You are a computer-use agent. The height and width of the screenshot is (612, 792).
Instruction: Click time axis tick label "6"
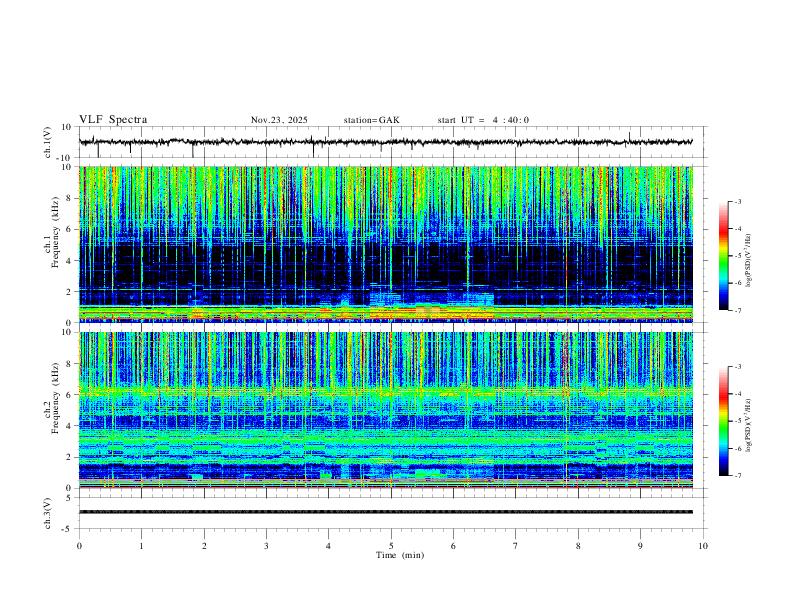coord(453,546)
